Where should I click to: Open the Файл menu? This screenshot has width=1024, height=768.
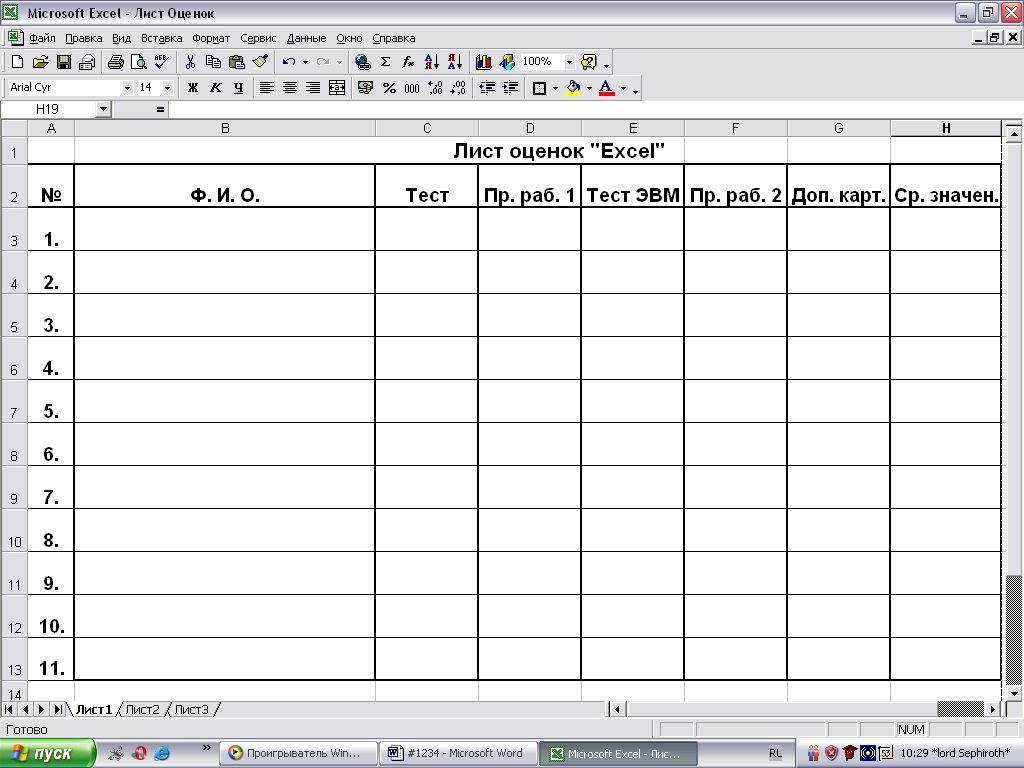pos(42,38)
